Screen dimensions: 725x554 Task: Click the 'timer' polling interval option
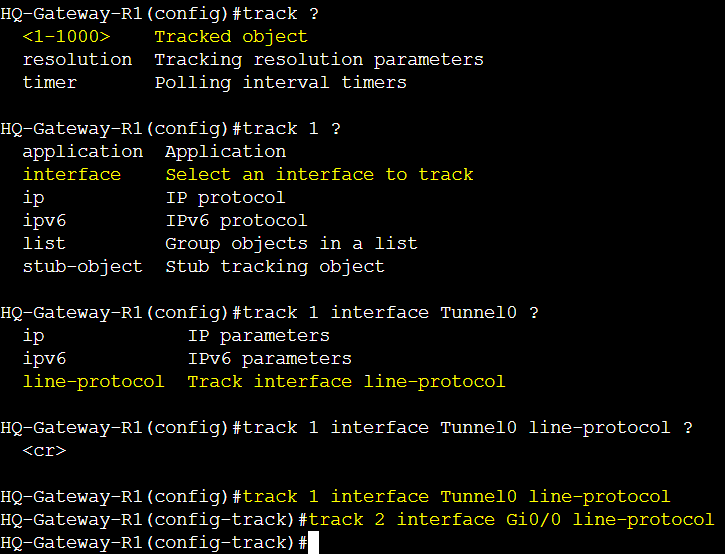pyautogui.click(x=49, y=83)
